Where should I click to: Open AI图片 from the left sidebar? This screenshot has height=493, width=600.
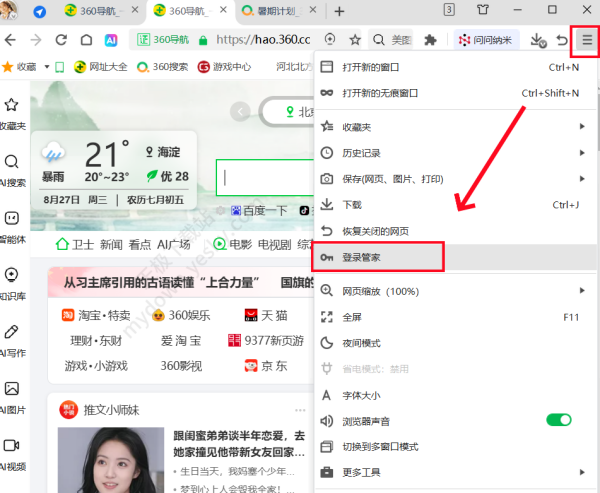(13, 390)
